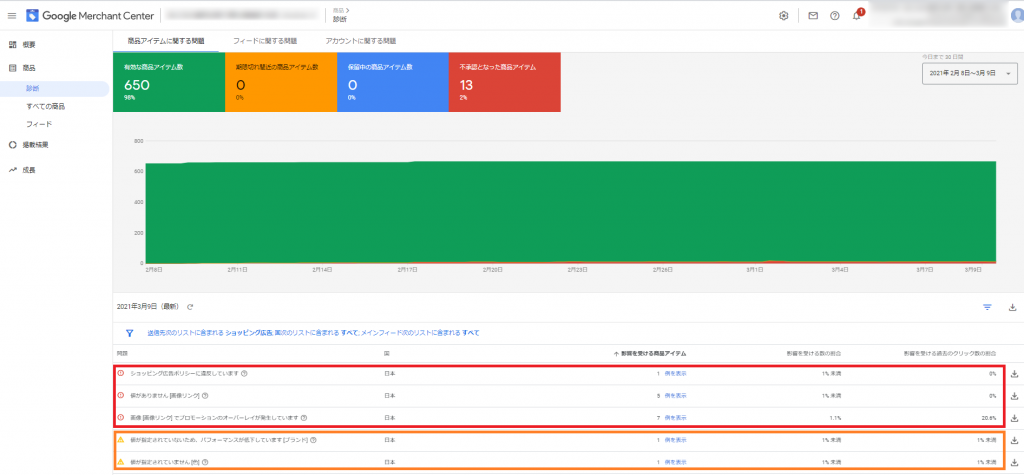Open the hamburger navigation menu
The width and height of the screenshot is (1024, 475).
pos(11,16)
